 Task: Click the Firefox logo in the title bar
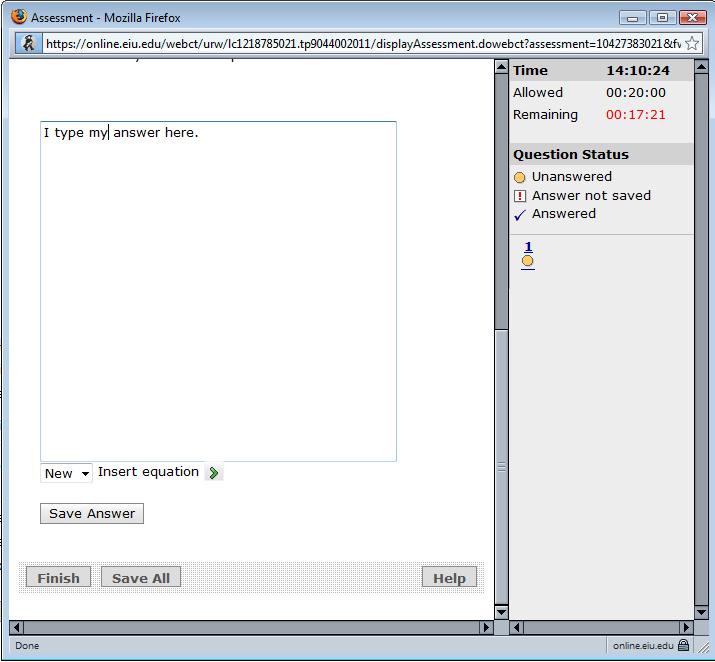[17, 17]
